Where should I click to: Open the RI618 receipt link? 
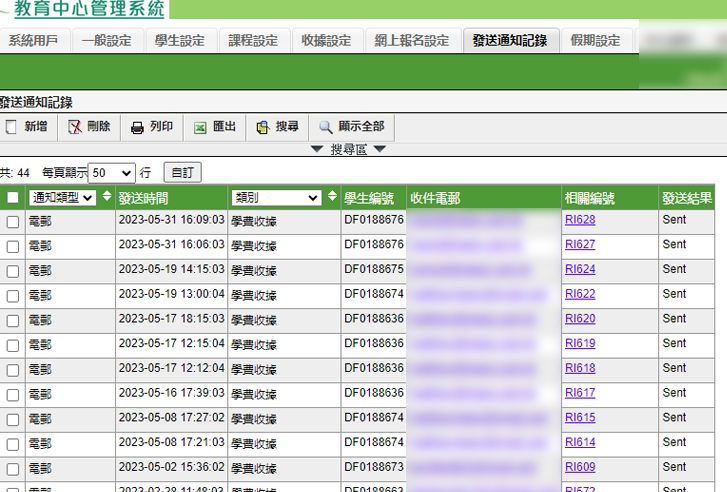click(x=580, y=368)
